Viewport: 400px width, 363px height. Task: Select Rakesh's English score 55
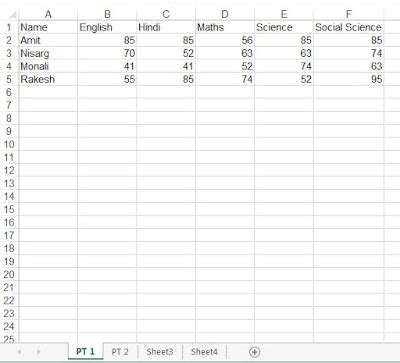click(x=107, y=79)
